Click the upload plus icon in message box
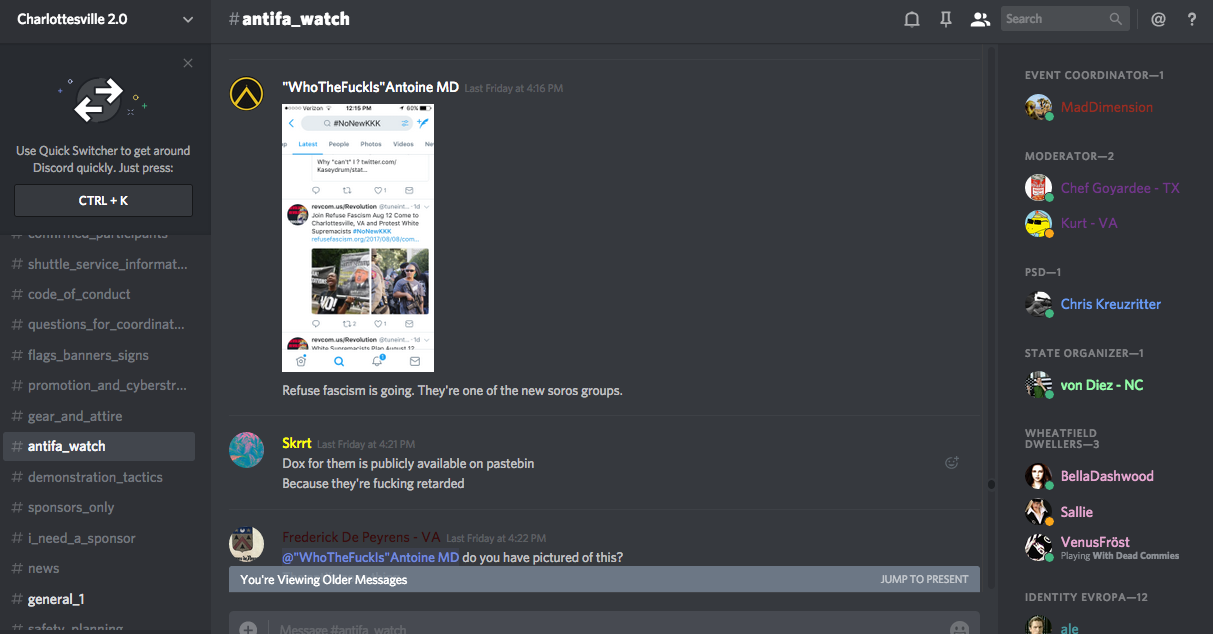 pyautogui.click(x=248, y=628)
